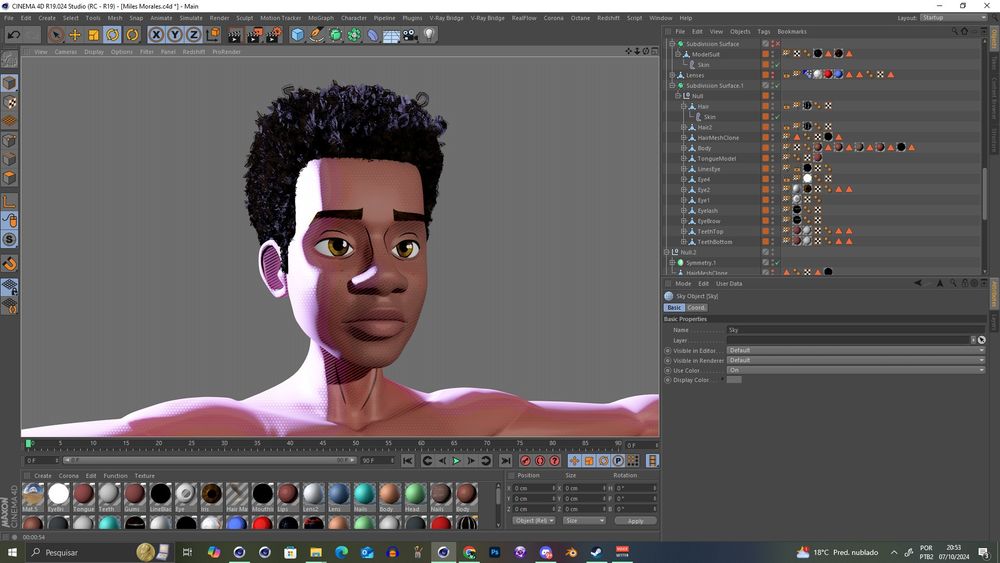Switch to the Coord. tab
1000x563 pixels.
(696, 308)
